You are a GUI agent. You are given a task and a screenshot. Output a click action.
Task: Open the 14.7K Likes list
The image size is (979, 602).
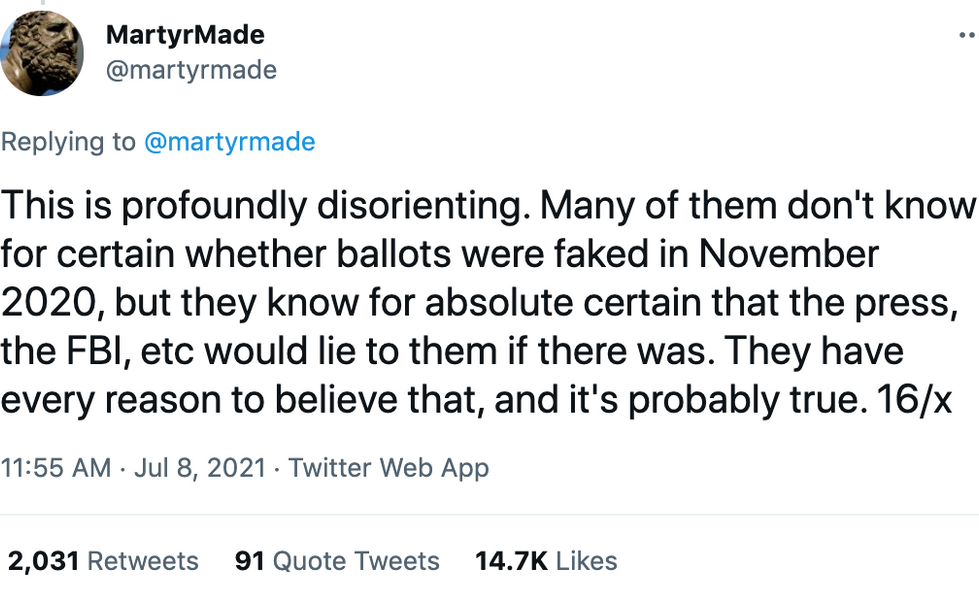coord(546,561)
